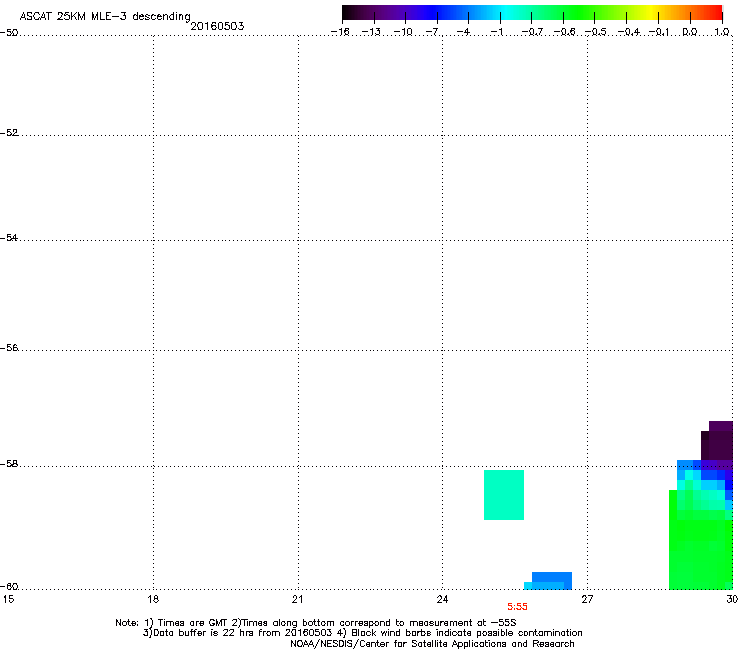
Task: Click the colorbar label -10
Action: 403,32
